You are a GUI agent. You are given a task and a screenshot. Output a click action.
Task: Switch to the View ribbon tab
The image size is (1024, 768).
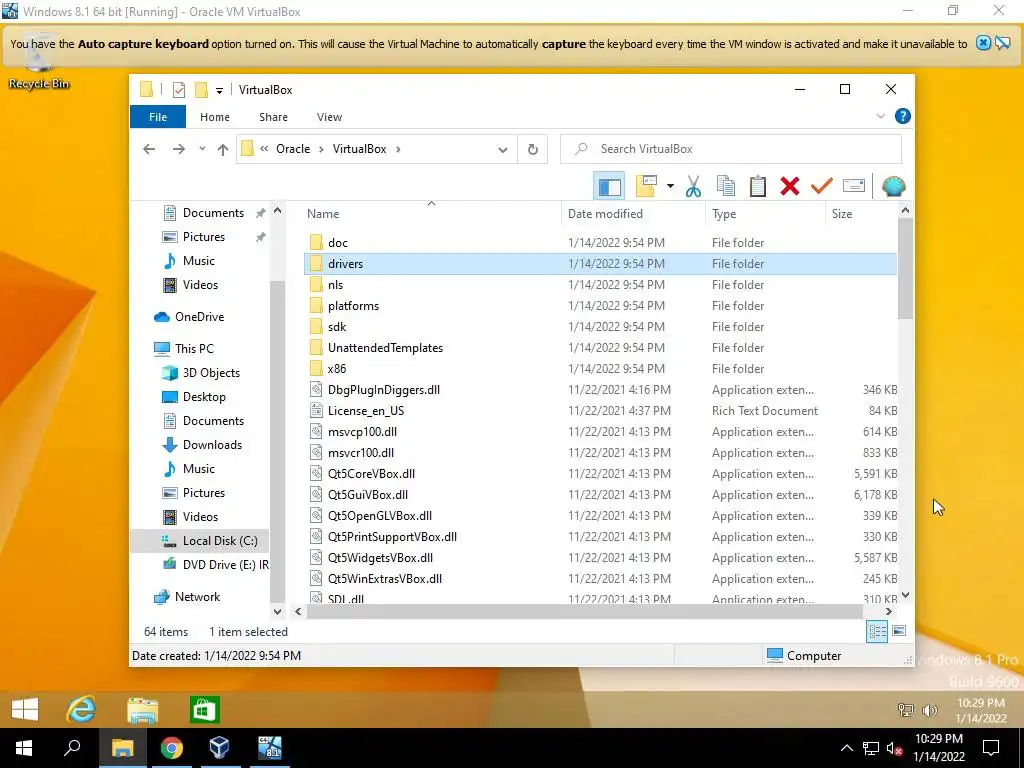[x=329, y=117]
